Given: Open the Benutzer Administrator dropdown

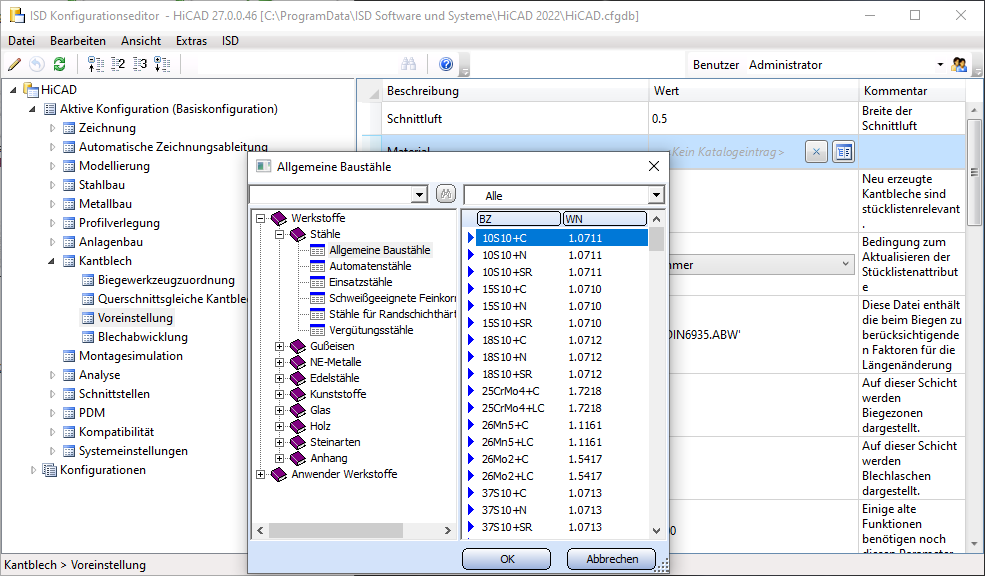Looking at the screenshot, I should (940, 65).
